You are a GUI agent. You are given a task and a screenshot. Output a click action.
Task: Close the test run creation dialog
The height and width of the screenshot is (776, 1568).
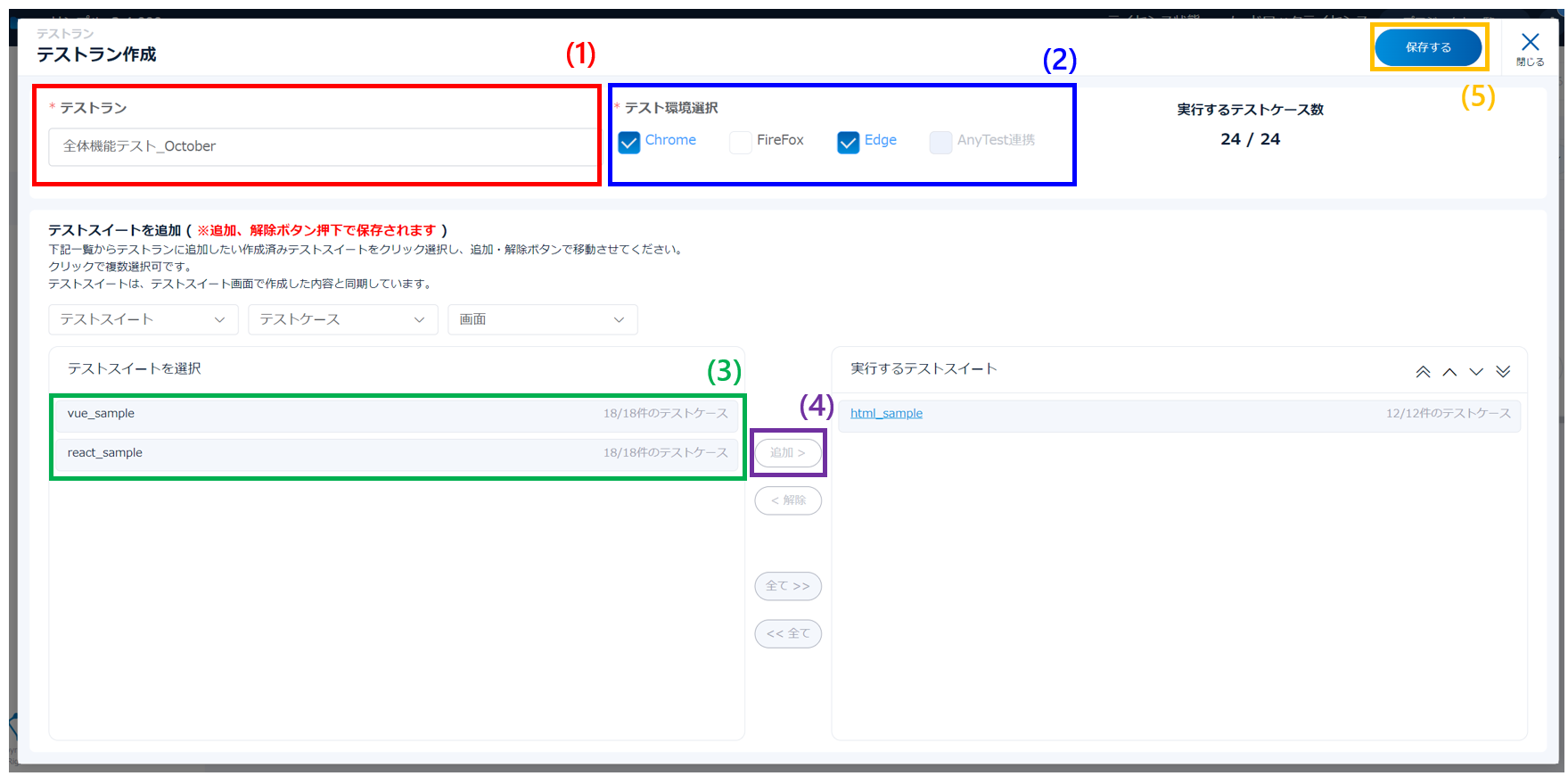coord(1530,46)
